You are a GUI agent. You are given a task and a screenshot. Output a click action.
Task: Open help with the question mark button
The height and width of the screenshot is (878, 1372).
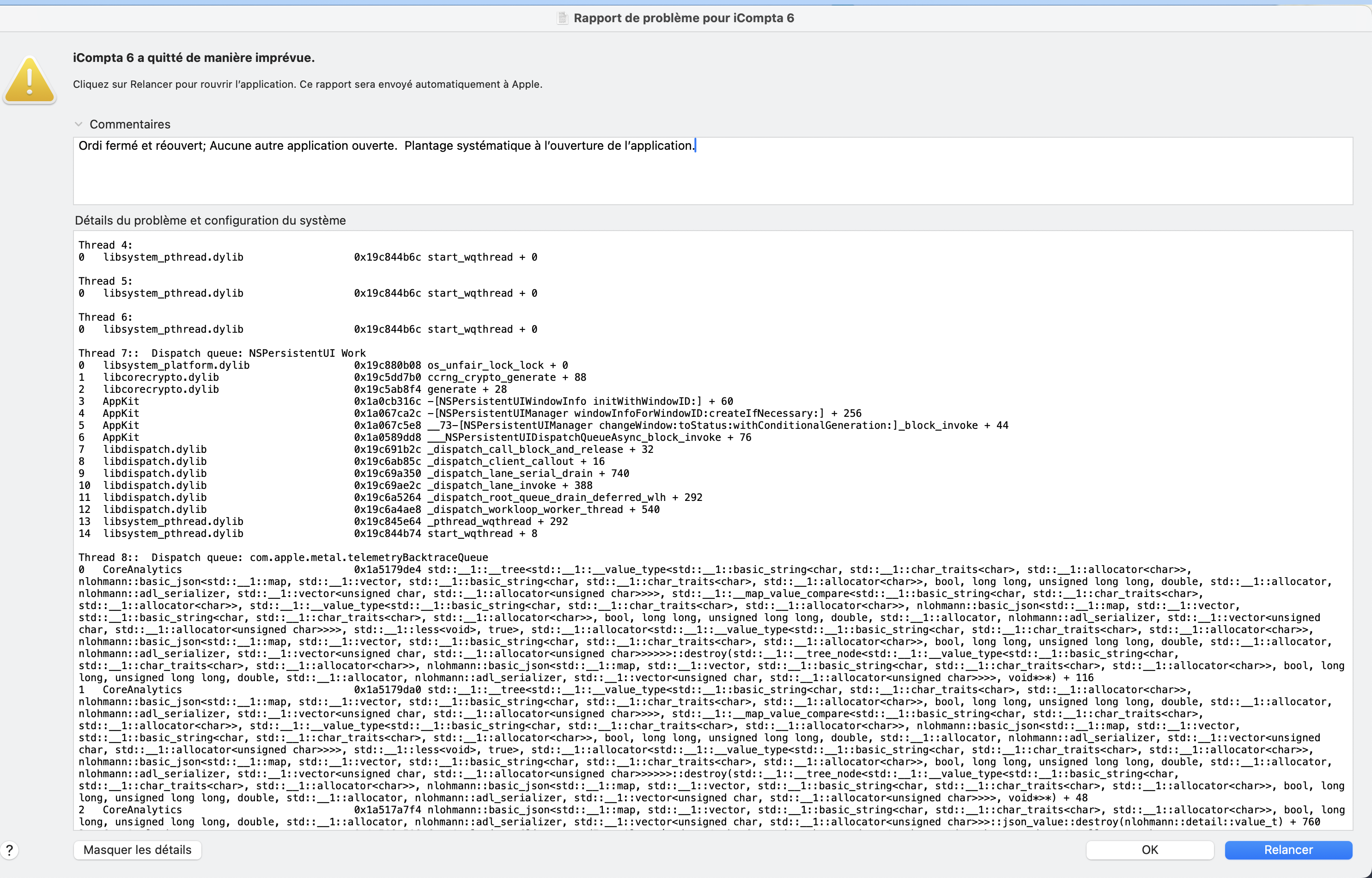point(9,850)
